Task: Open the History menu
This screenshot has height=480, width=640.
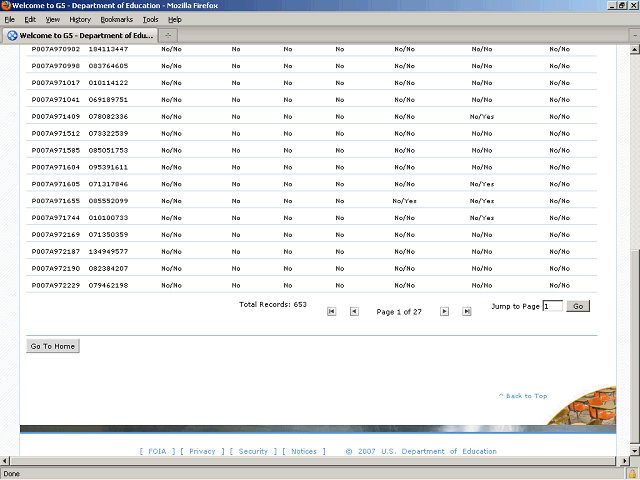Action: [x=80, y=19]
